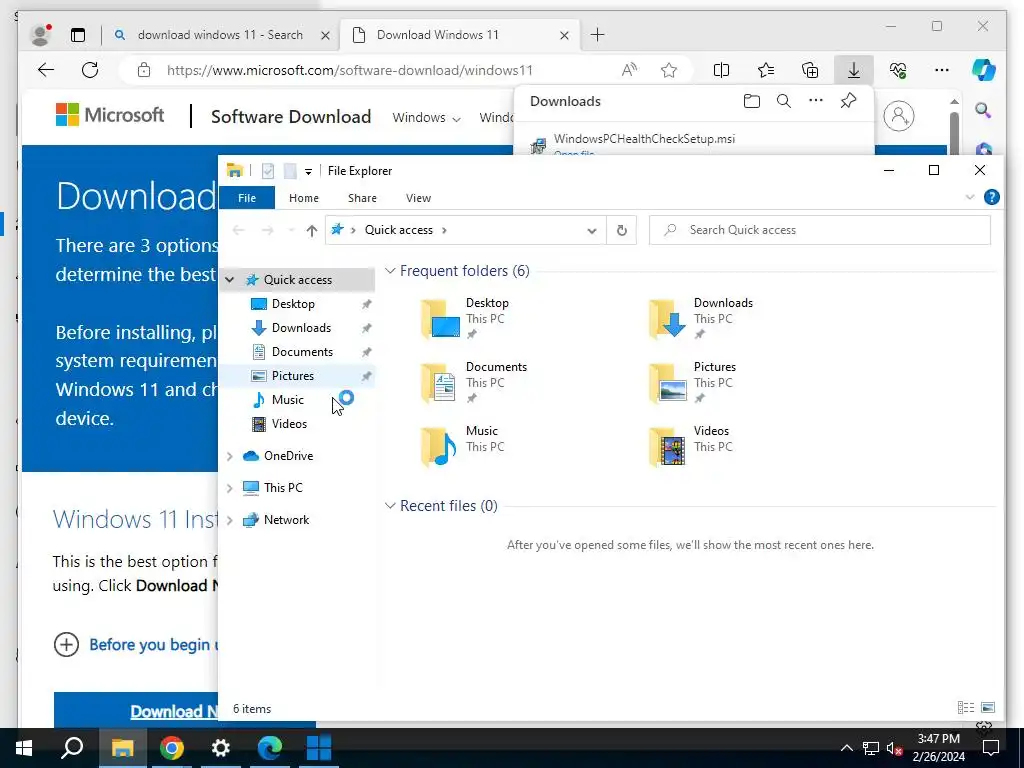The width and height of the screenshot is (1024, 768).
Task: Open Windows dropdown on Microsoft page
Action: click(426, 118)
